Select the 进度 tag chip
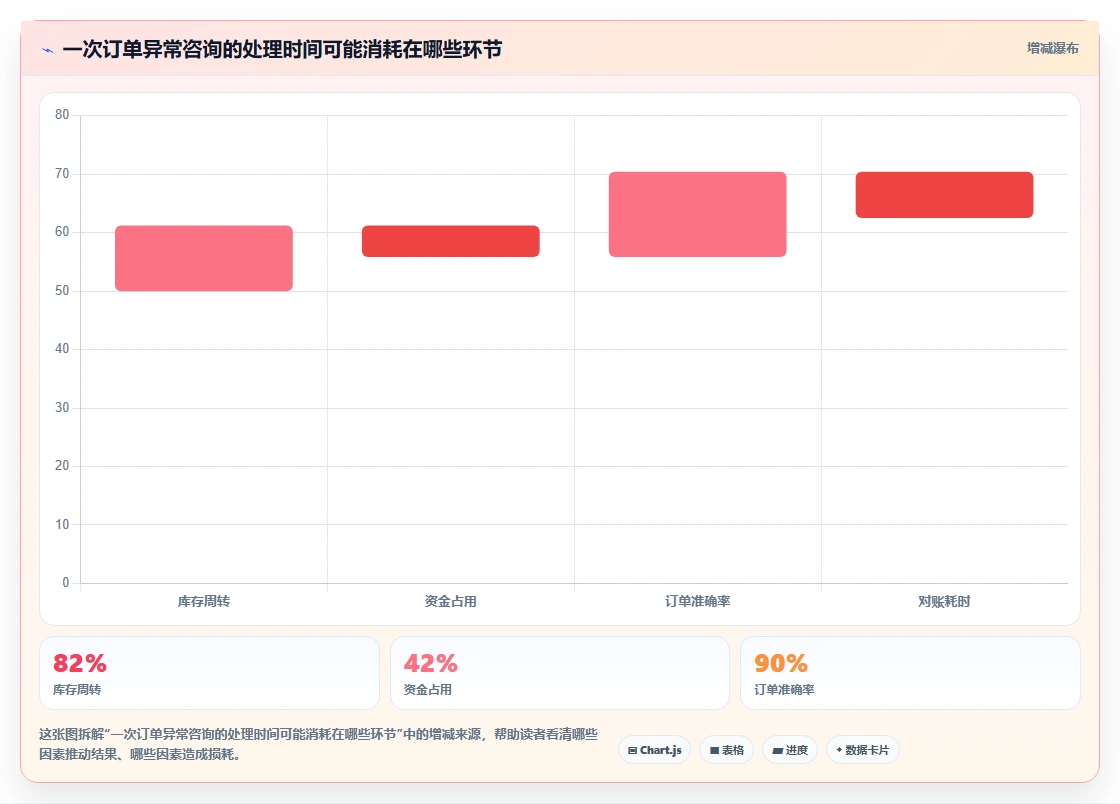 (790, 750)
